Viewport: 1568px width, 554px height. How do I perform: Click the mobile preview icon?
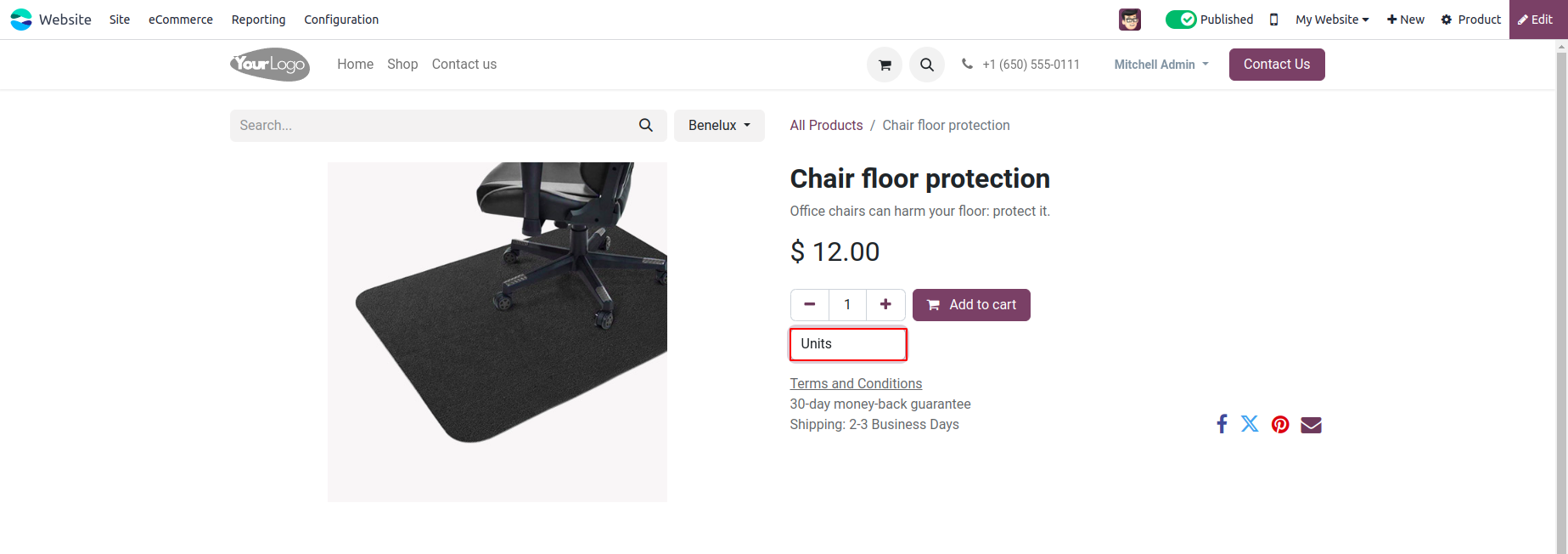click(x=1273, y=20)
